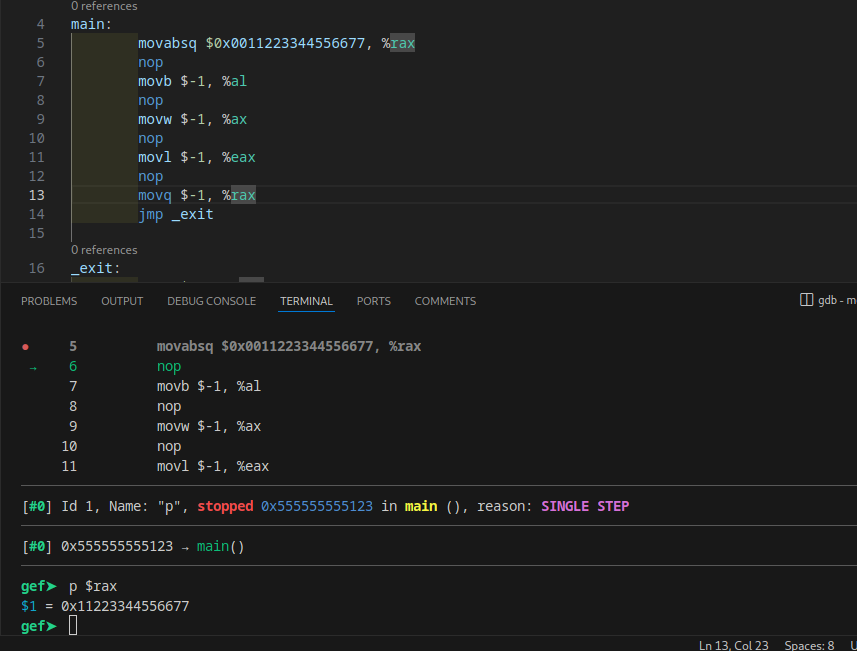Viewport: 857px width, 651px height.
Task: Focus the gef terminal prompt cursor
Action: coord(73,626)
